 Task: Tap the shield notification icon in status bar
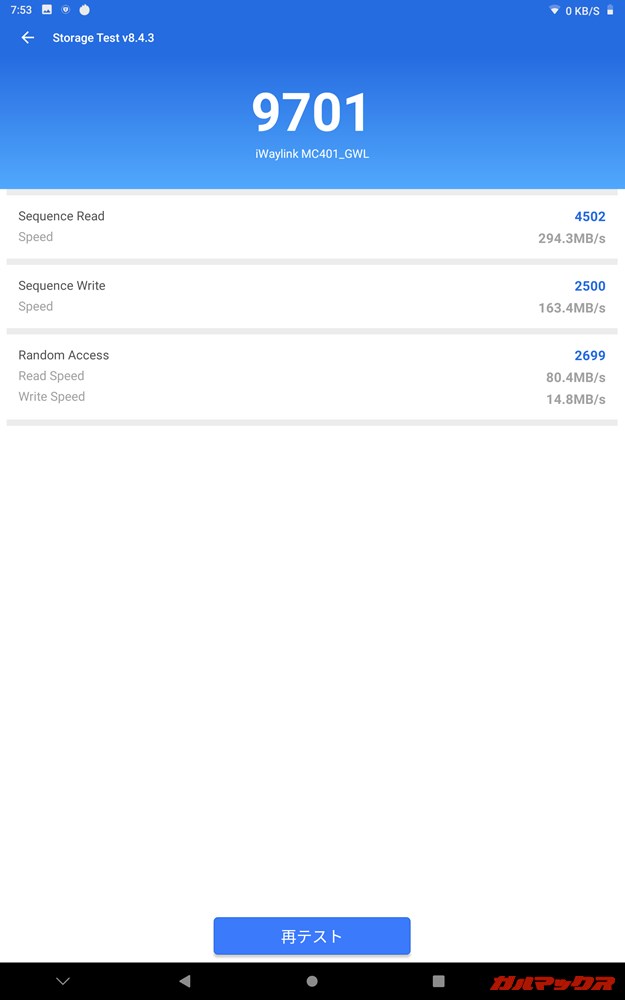click(x=64, y=10)
